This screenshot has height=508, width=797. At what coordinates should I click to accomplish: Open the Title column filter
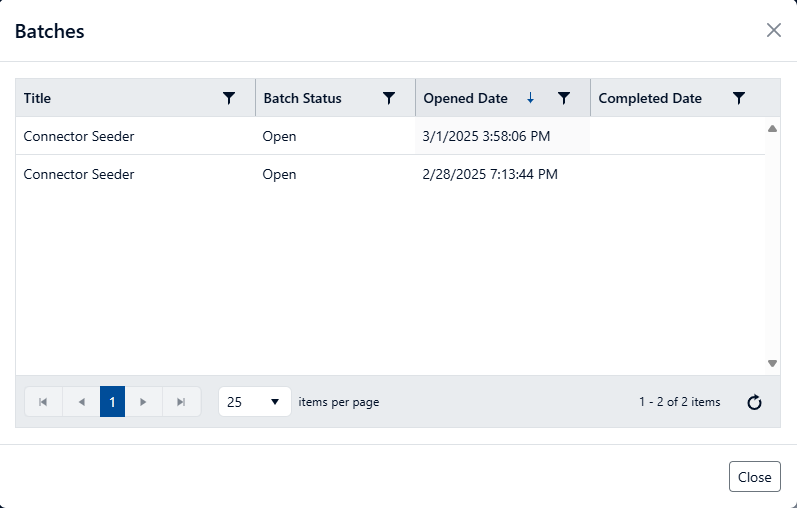click(x=229, y=98)
